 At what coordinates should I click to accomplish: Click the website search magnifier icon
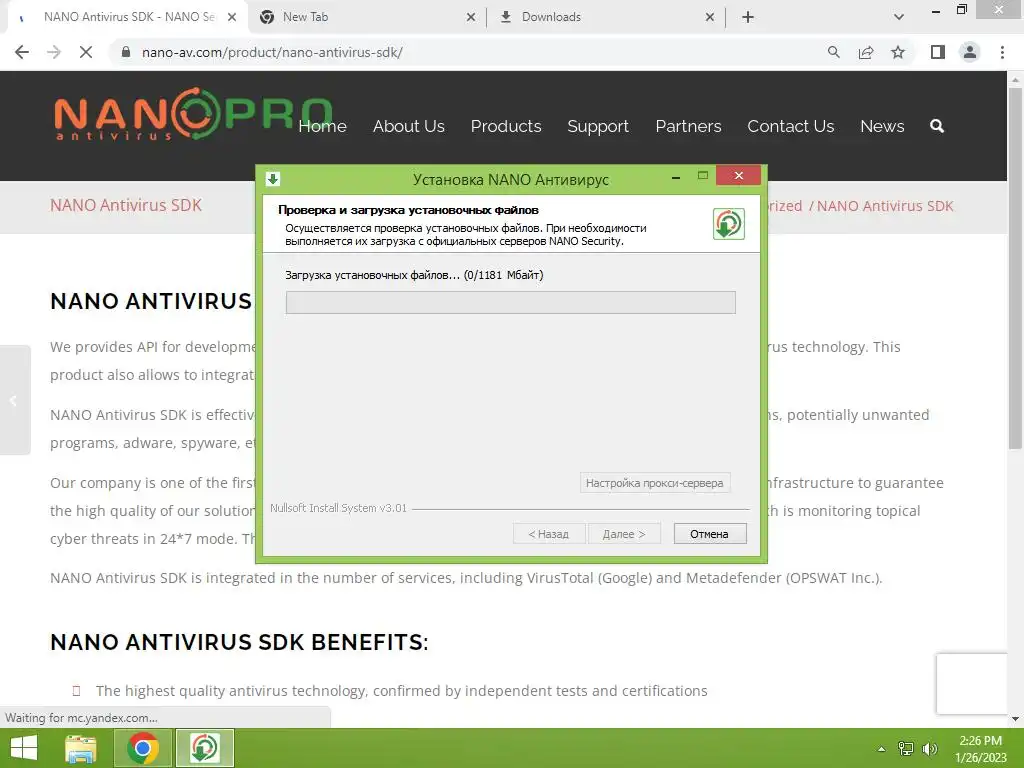[937, 126]
